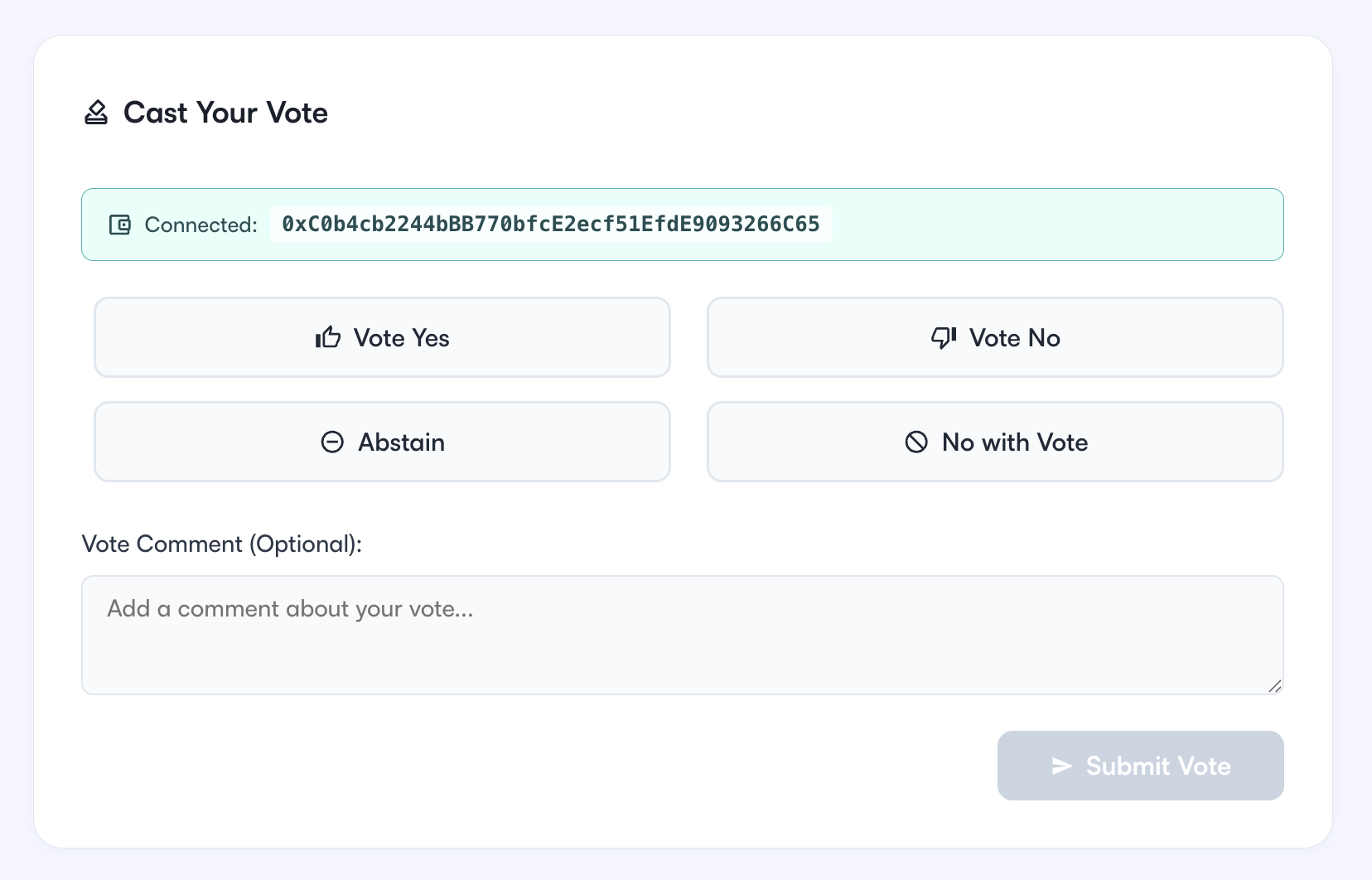Click the Connected label text

click(x=201, y=225)
